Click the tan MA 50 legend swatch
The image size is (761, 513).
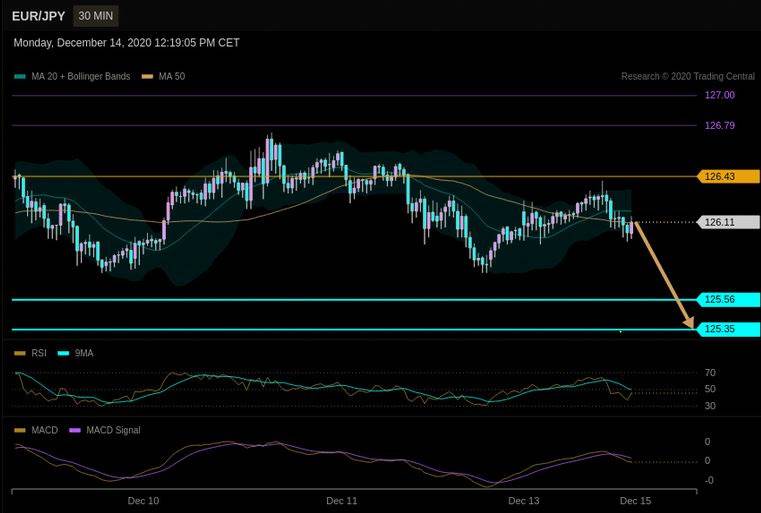point(148,76)
